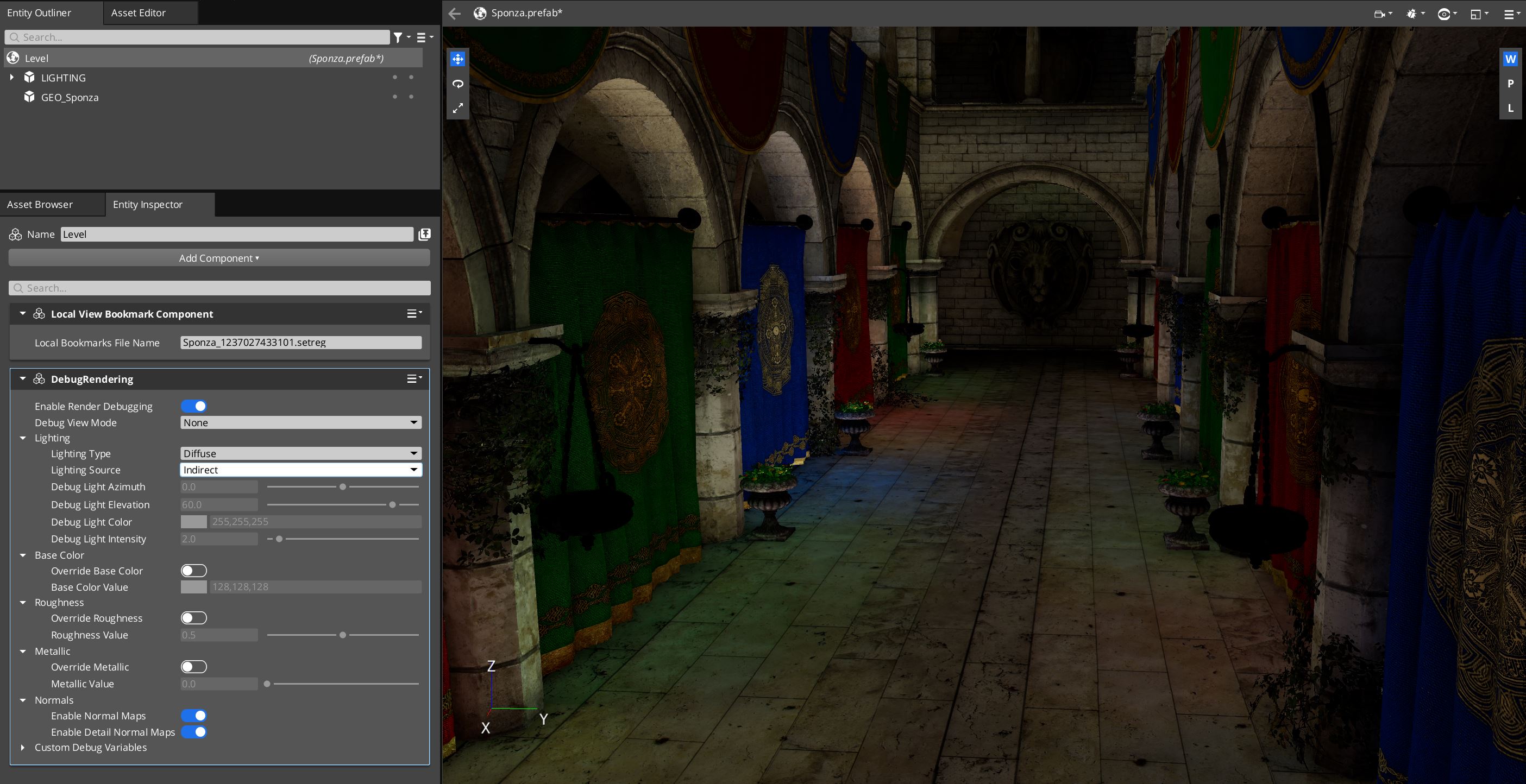1526x784 pixels.
Task: Switch to the Asset Editor tab
Action: point(138,12)
